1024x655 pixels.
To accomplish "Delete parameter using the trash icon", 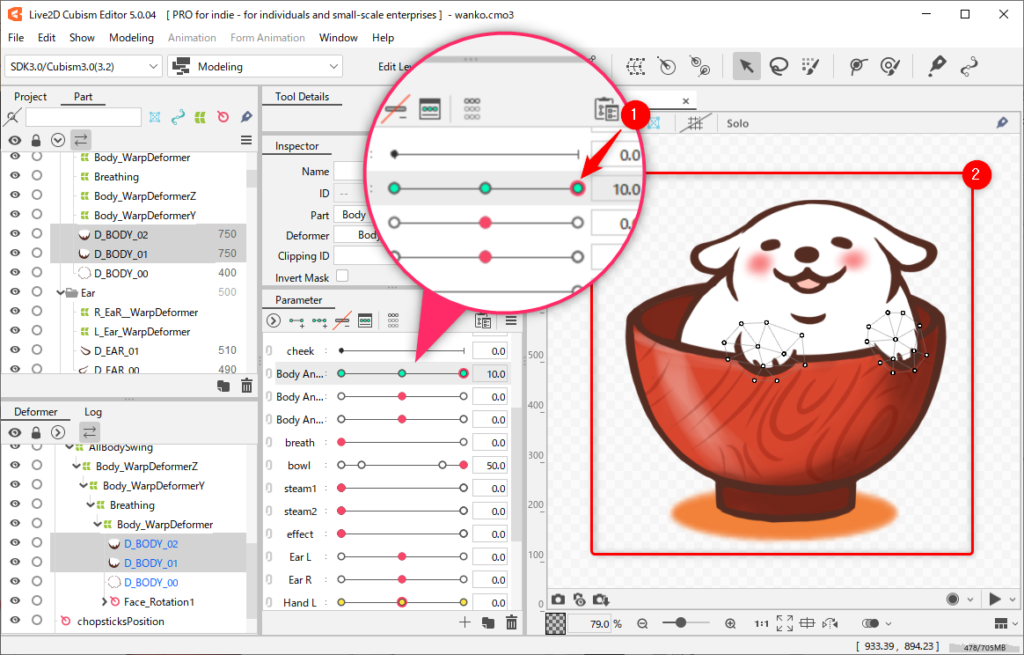I will [x=512, y=623].
